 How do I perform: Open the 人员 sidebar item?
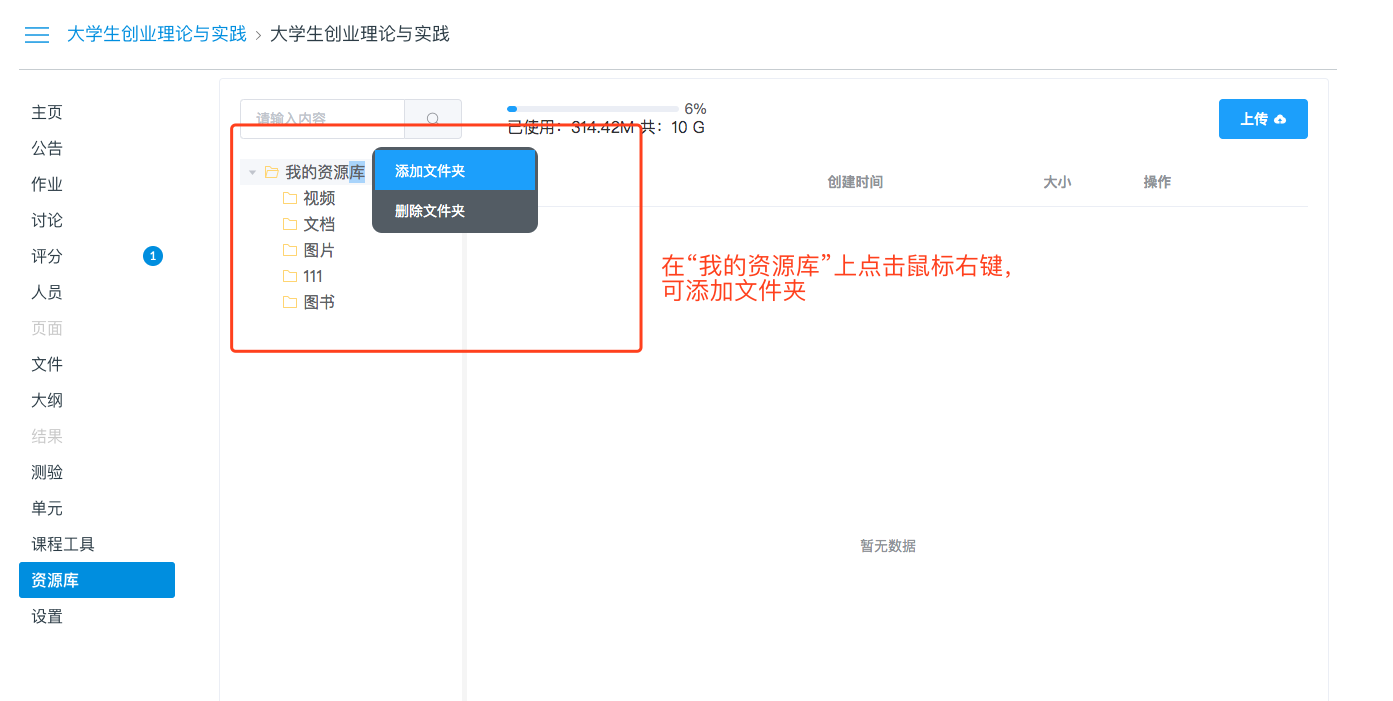click(47, 292)
